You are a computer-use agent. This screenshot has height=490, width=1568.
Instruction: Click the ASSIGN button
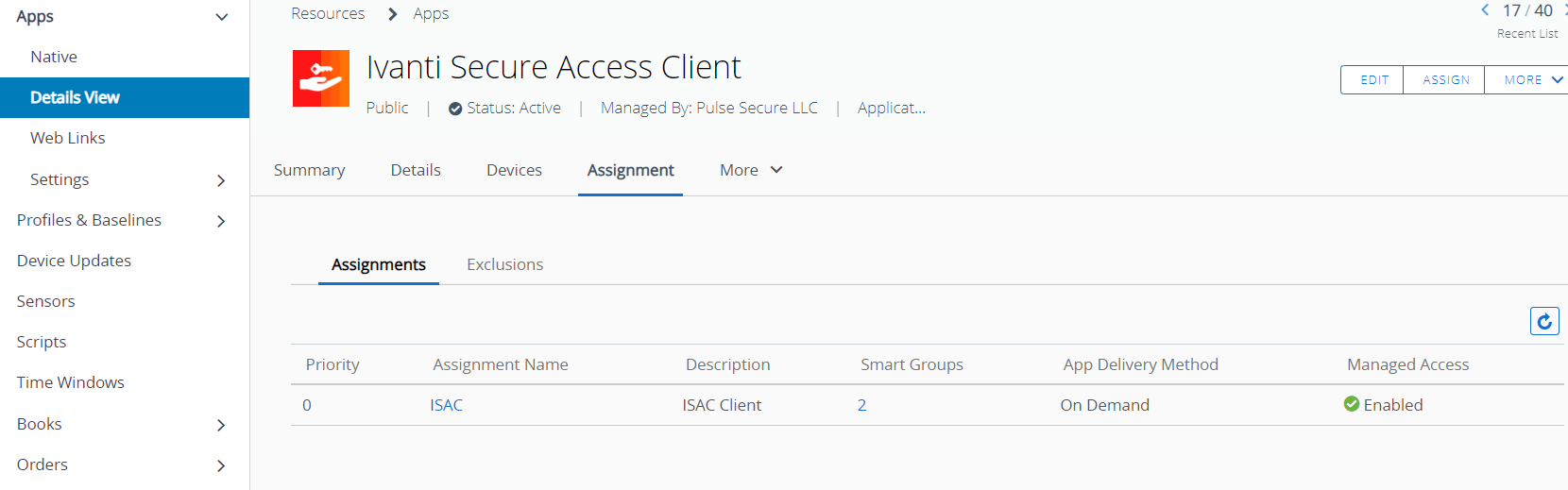[1445, 80]
